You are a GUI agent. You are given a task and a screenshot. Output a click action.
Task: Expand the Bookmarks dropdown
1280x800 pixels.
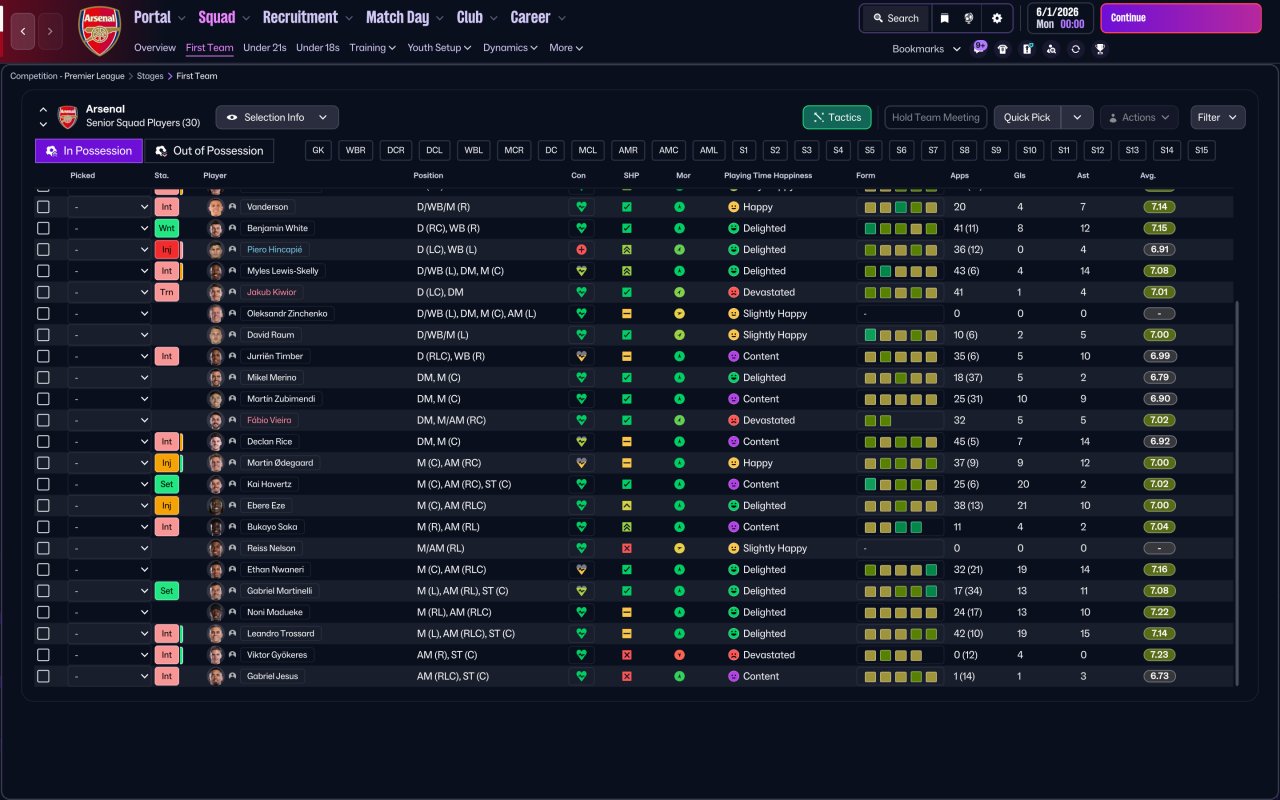click(x=926, y=49)
